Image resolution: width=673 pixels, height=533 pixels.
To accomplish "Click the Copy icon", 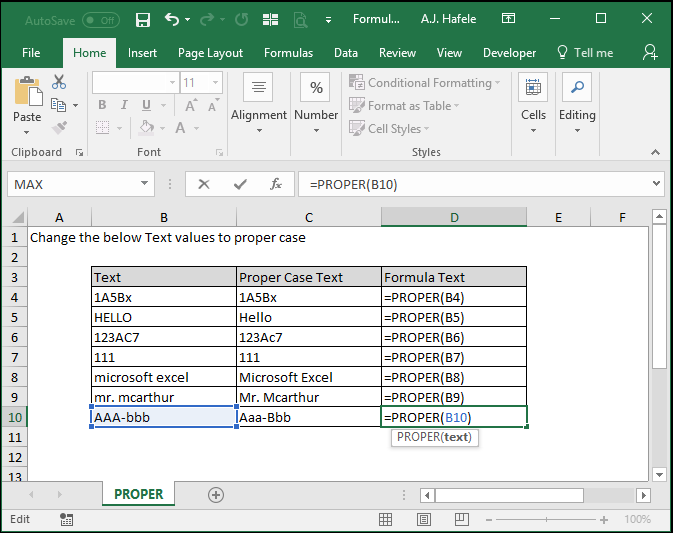I will pos(58,105).
